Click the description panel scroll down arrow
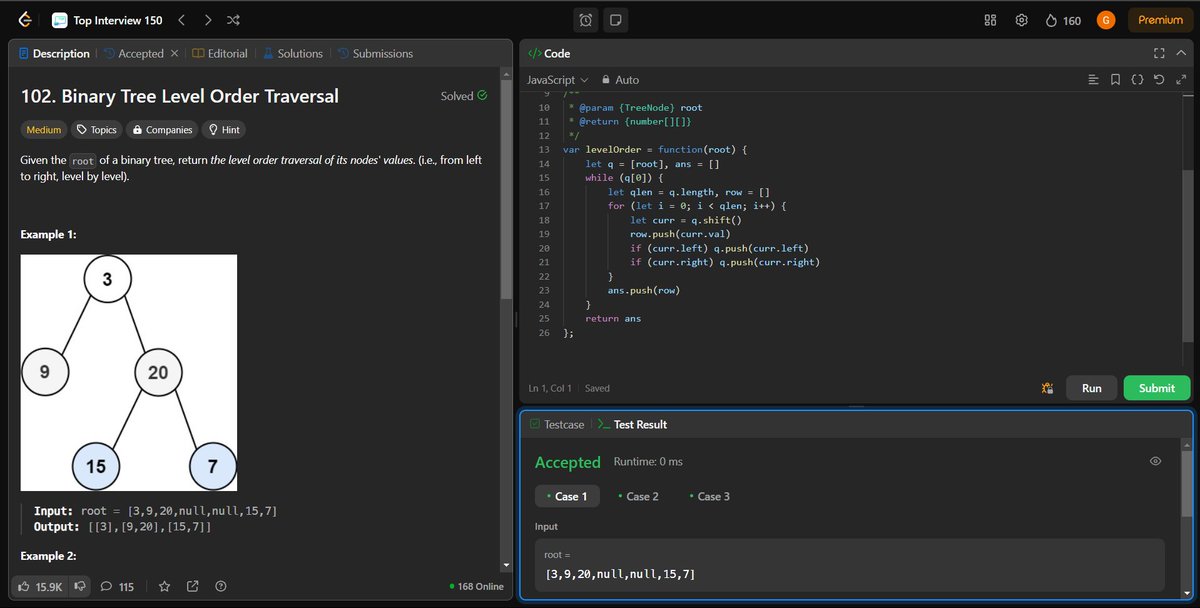Image resolution: width=1200 pixels, height=608 pixels. [504, 566]
